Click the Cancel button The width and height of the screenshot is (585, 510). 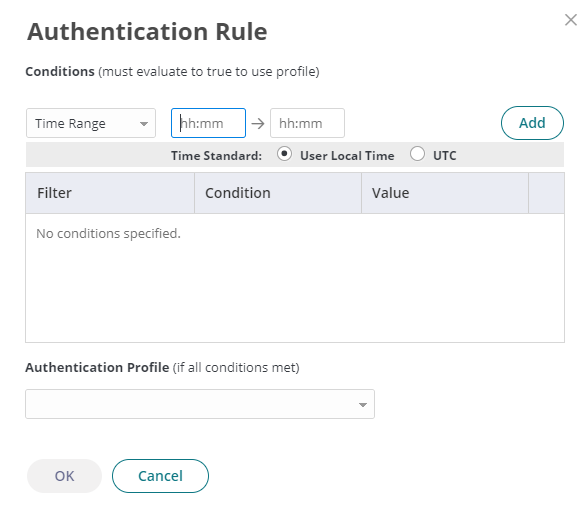pyautogui.click(x=160, y=476)
